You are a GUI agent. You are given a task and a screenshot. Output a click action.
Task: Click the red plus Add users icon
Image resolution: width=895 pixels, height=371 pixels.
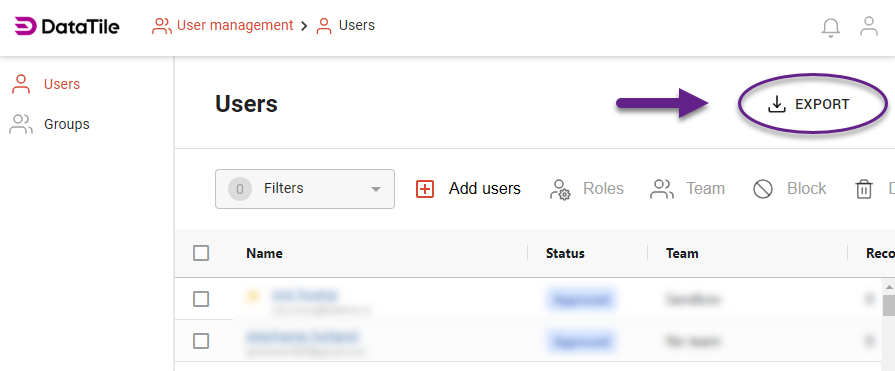point(425,189)
